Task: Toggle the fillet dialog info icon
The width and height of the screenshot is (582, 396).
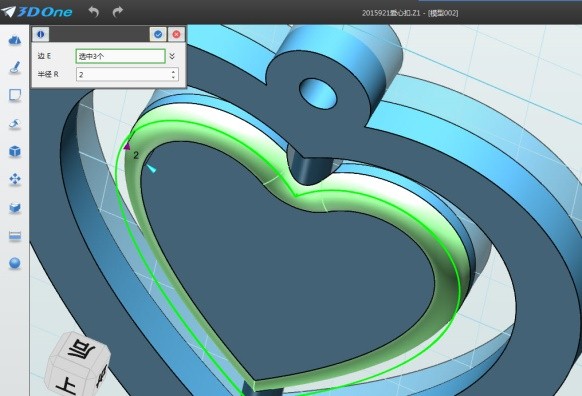Action: [40, 34]
